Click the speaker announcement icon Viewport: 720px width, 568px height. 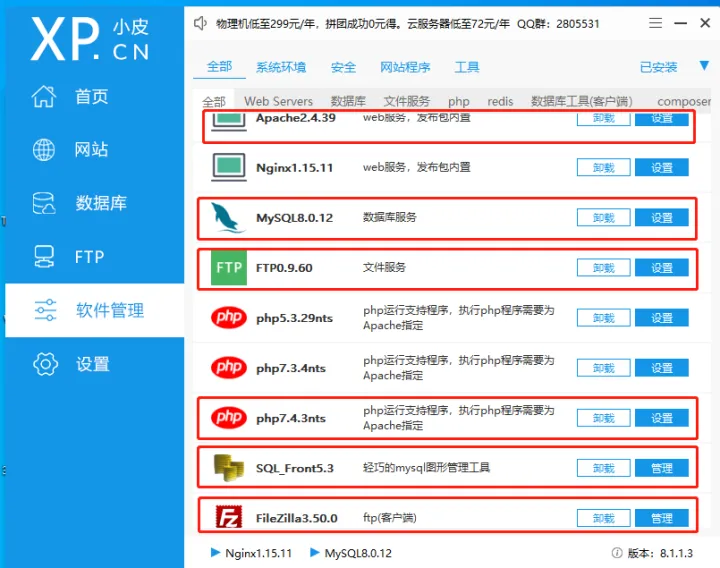[200, 23]
